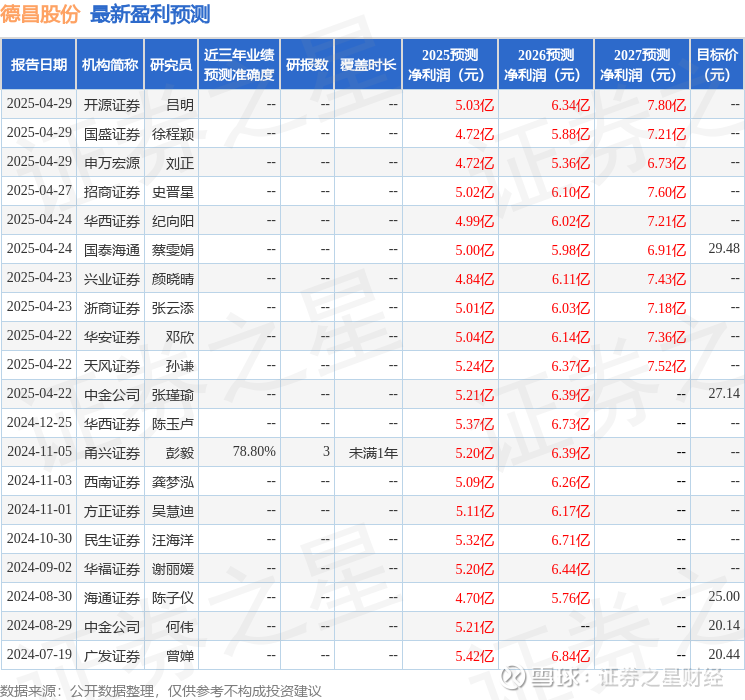Click the 广发证券 cell
The width and height of the screenshot is (745, 700).
pyautogui.click(x=112, y=656)
